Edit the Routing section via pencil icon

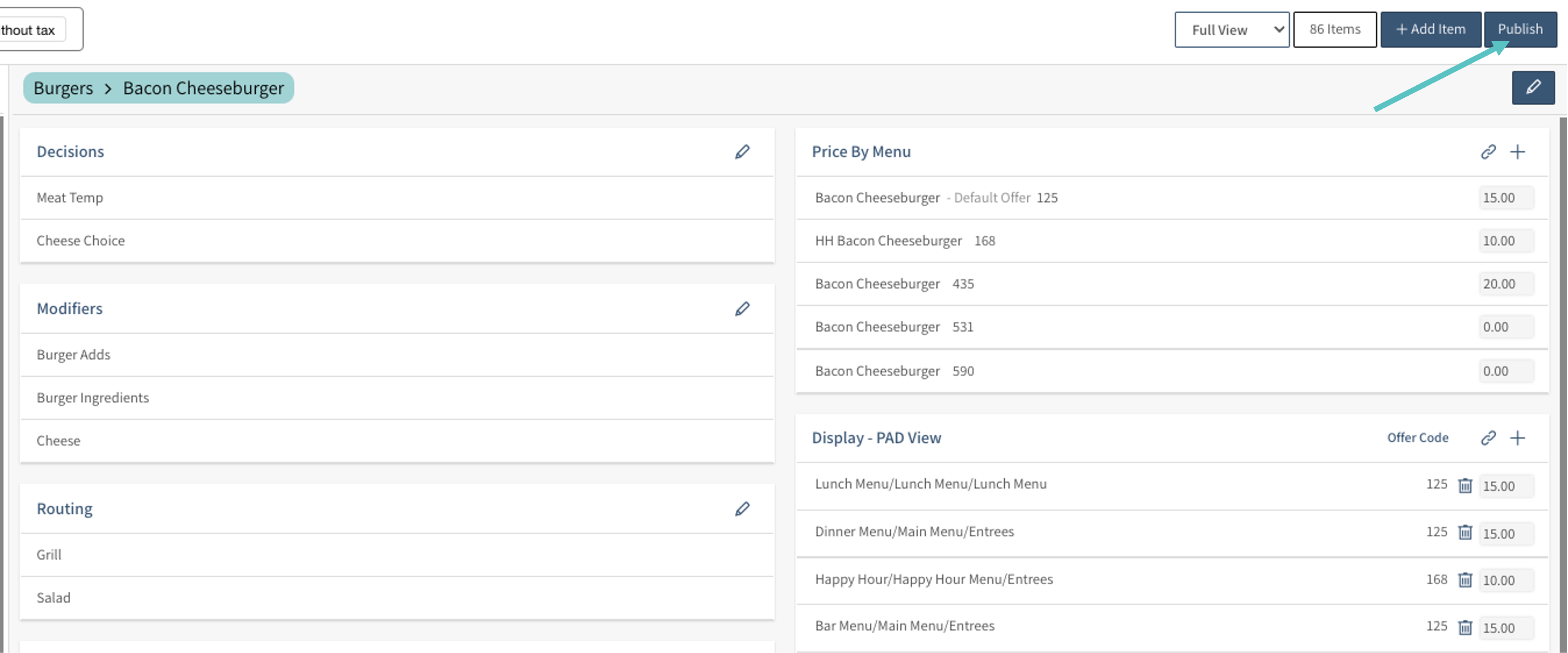coord(742,508)
